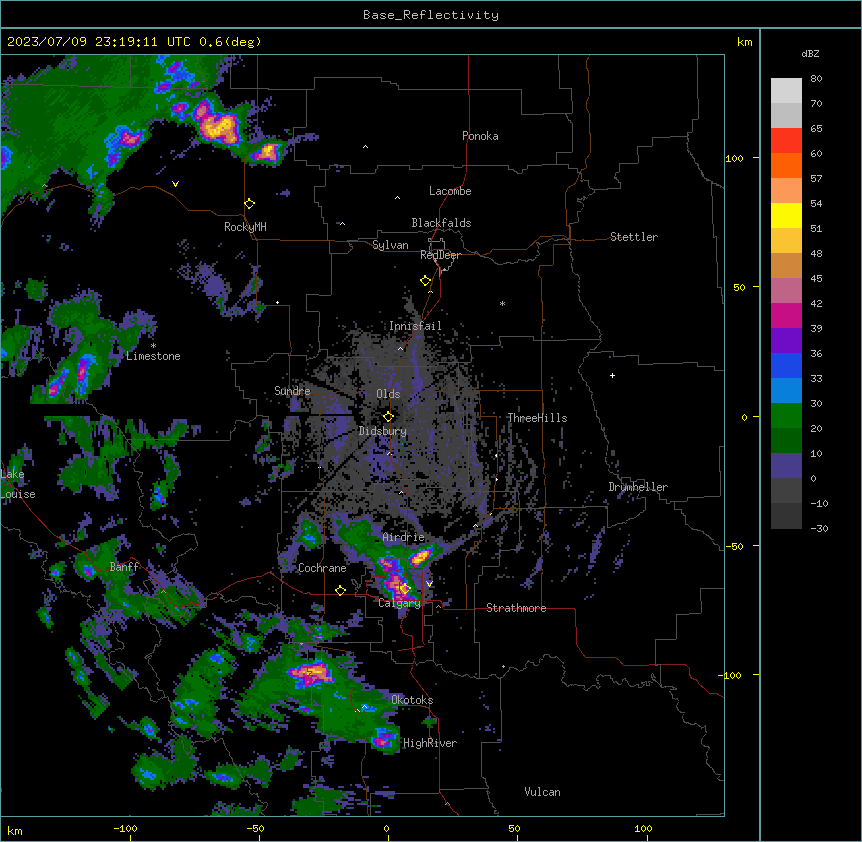Click the km unit label in the top-right corner
The image size is (862, 842).
745,42
